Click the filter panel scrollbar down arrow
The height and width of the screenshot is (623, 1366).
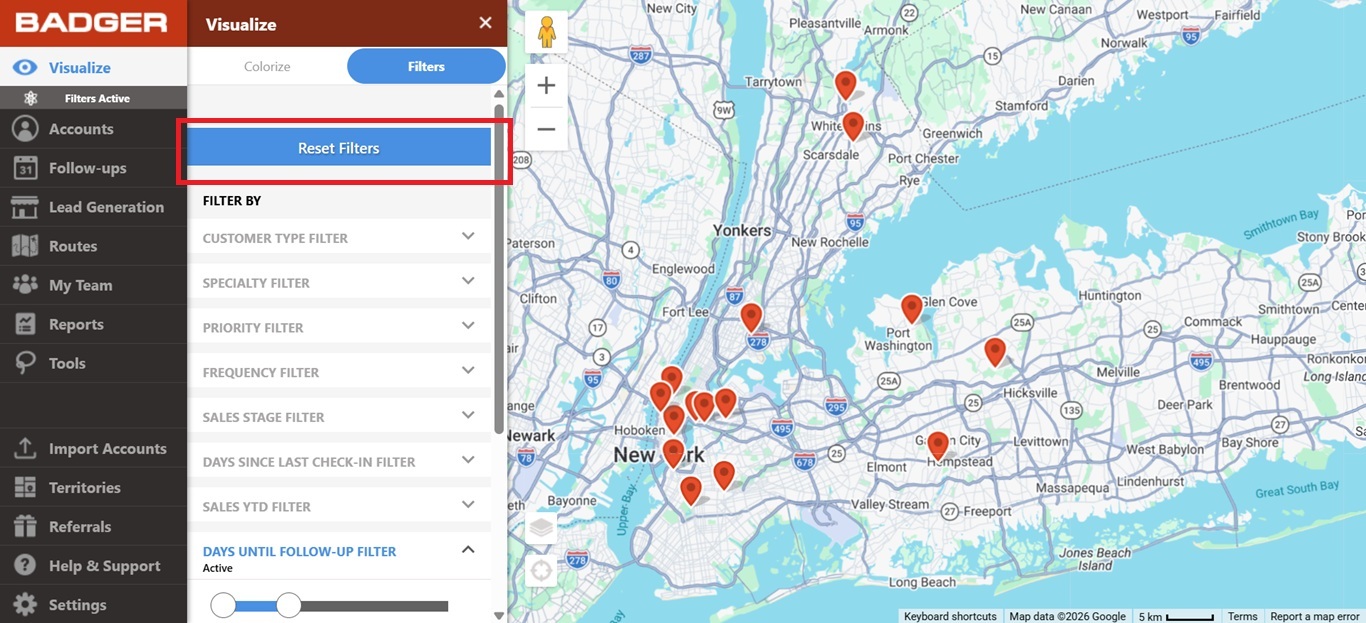499,616
